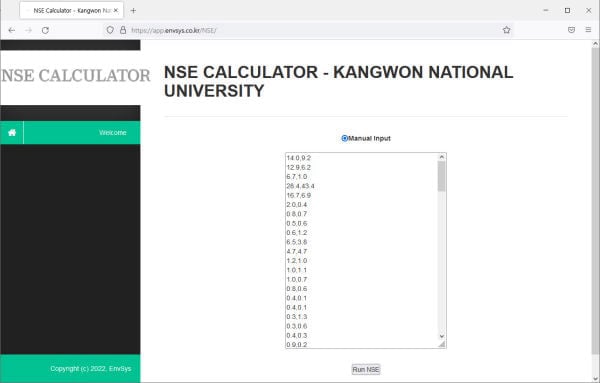Viewport: 600px width, 383px height.
Task: Click the shield tracking protection icon
Action: point(110,30)
